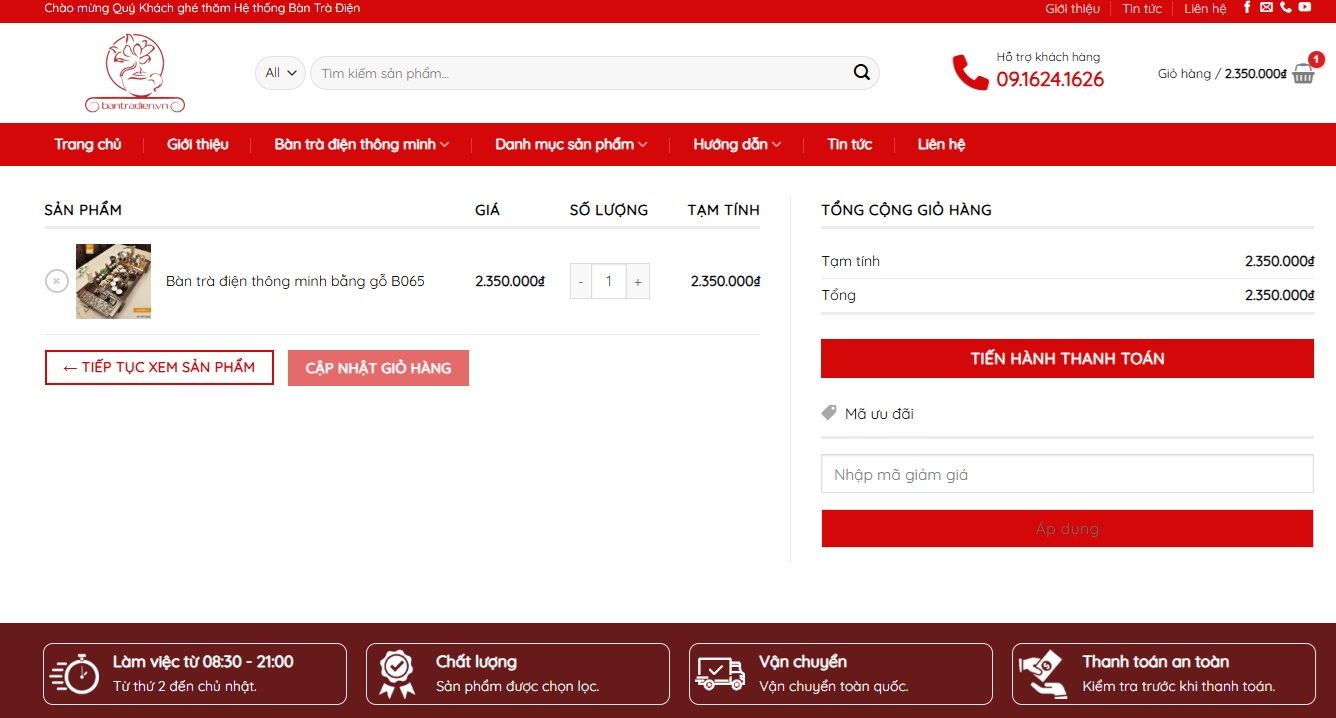The image size is (1336, 718).
Task: Open the shopping cart basket icon
Action: (1303, 74)
